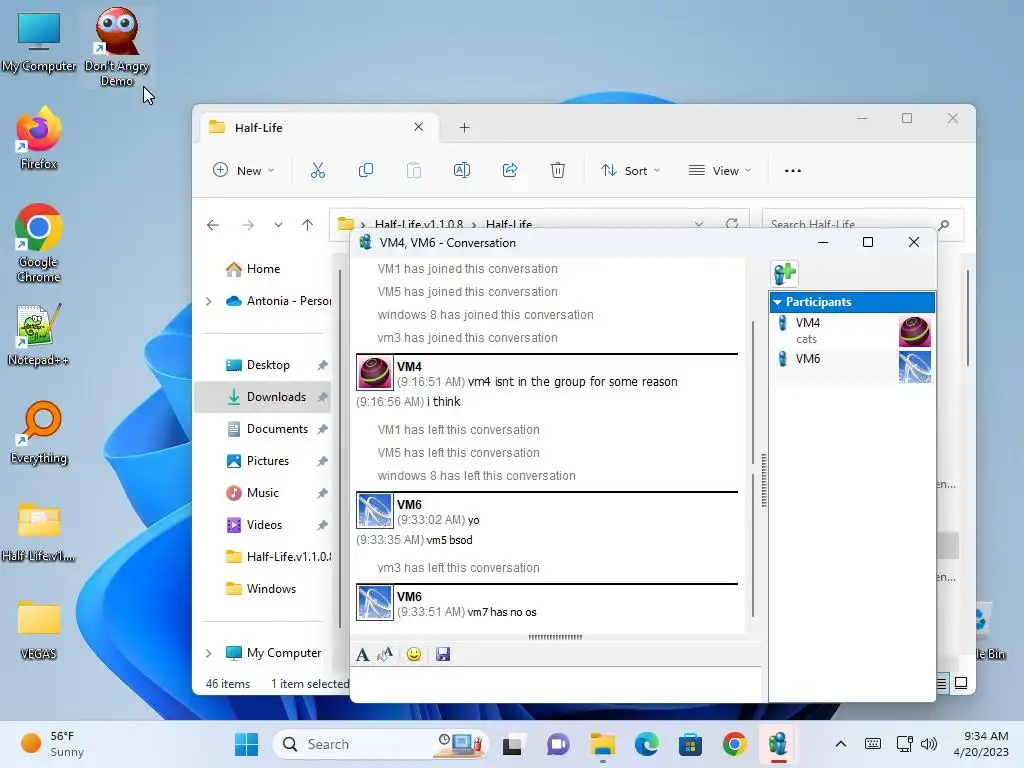This screenshot has width=1024, height=768.
Task: Select Downloads in the navigation pane
Action: (263, 397)
